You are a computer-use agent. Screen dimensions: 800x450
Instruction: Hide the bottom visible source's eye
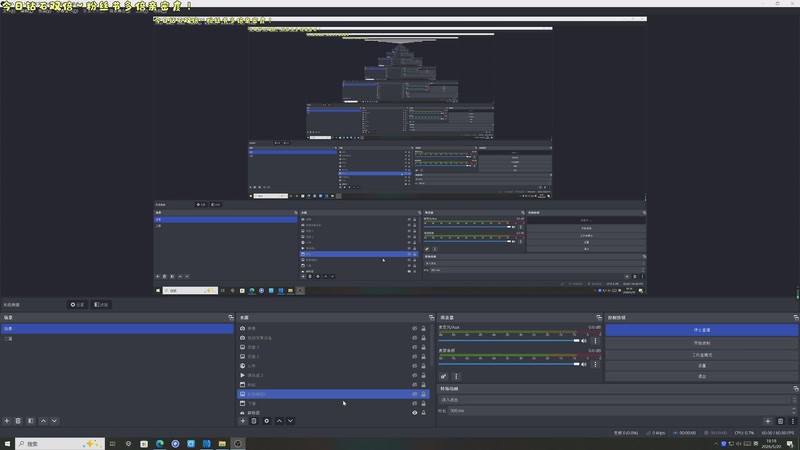pyautogui.click(x=415, y=413)
